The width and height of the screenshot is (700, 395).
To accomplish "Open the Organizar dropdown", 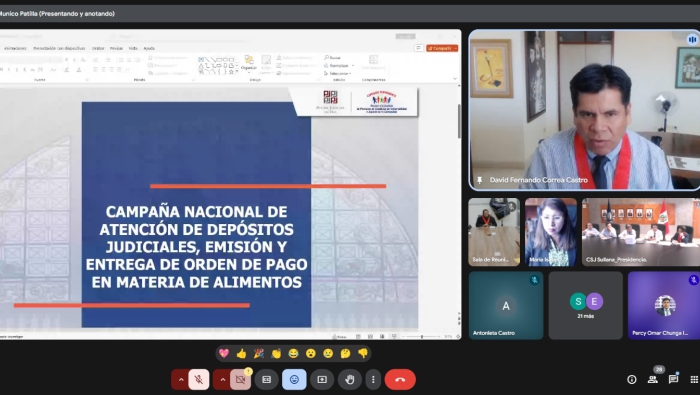I will click(x=249, y=64).
